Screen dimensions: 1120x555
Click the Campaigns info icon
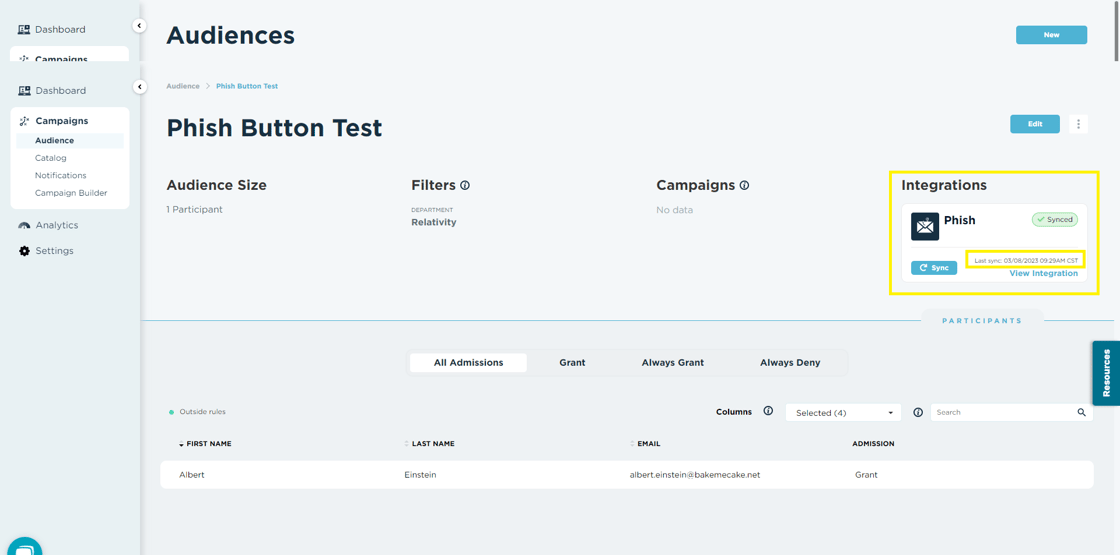point(744,186)
